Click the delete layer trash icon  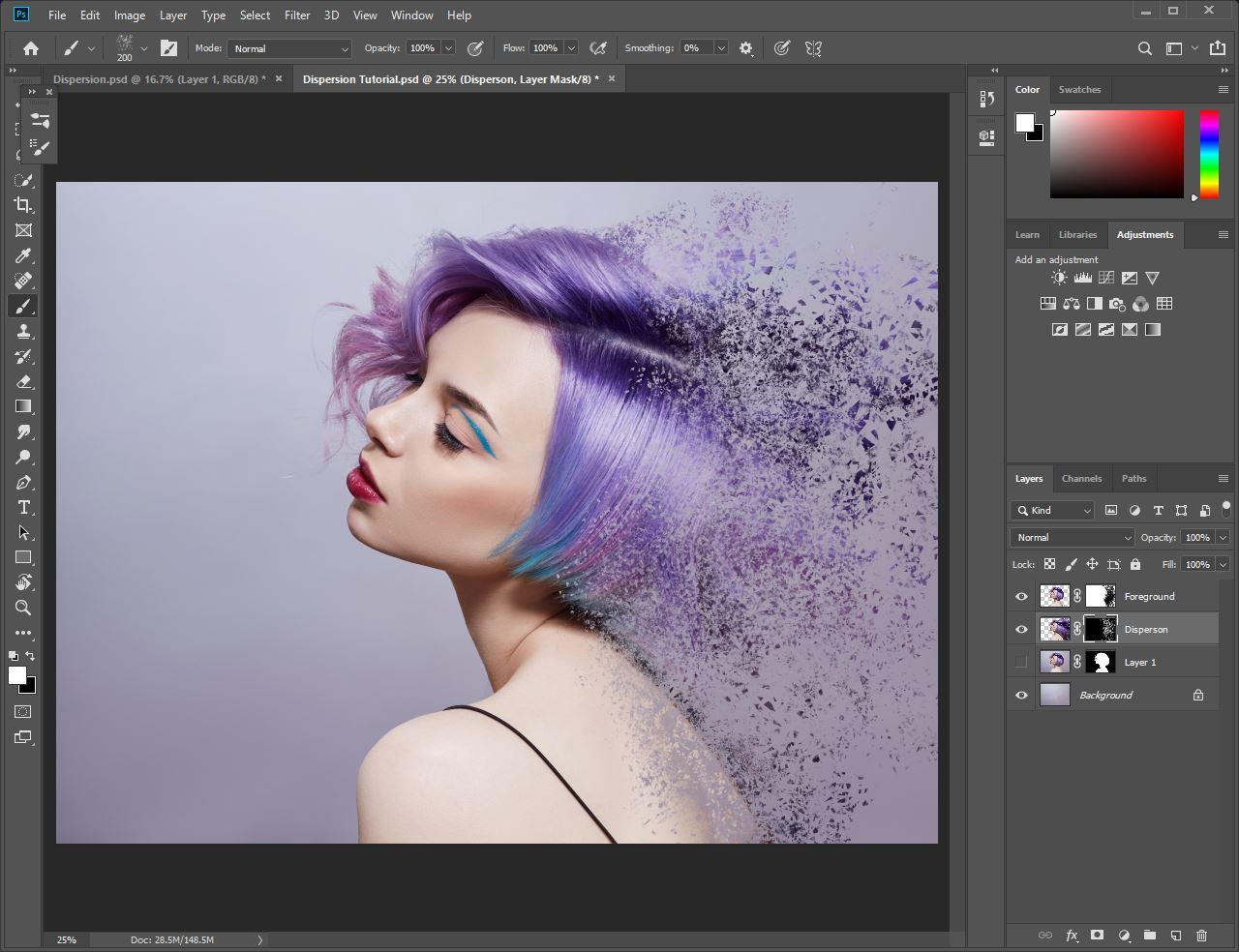pos(1202,936)
